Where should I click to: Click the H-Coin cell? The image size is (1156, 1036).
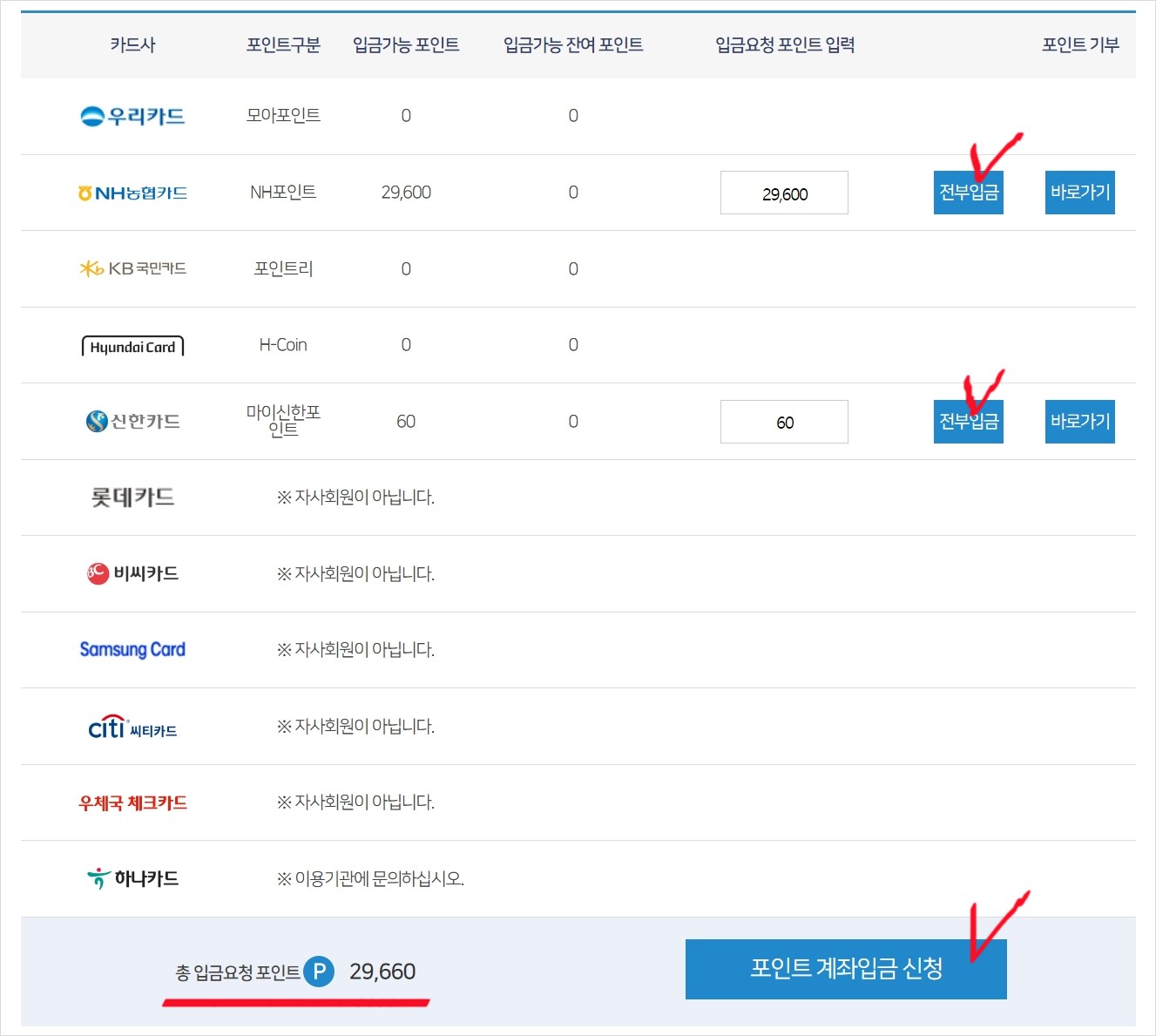[283, 345]
